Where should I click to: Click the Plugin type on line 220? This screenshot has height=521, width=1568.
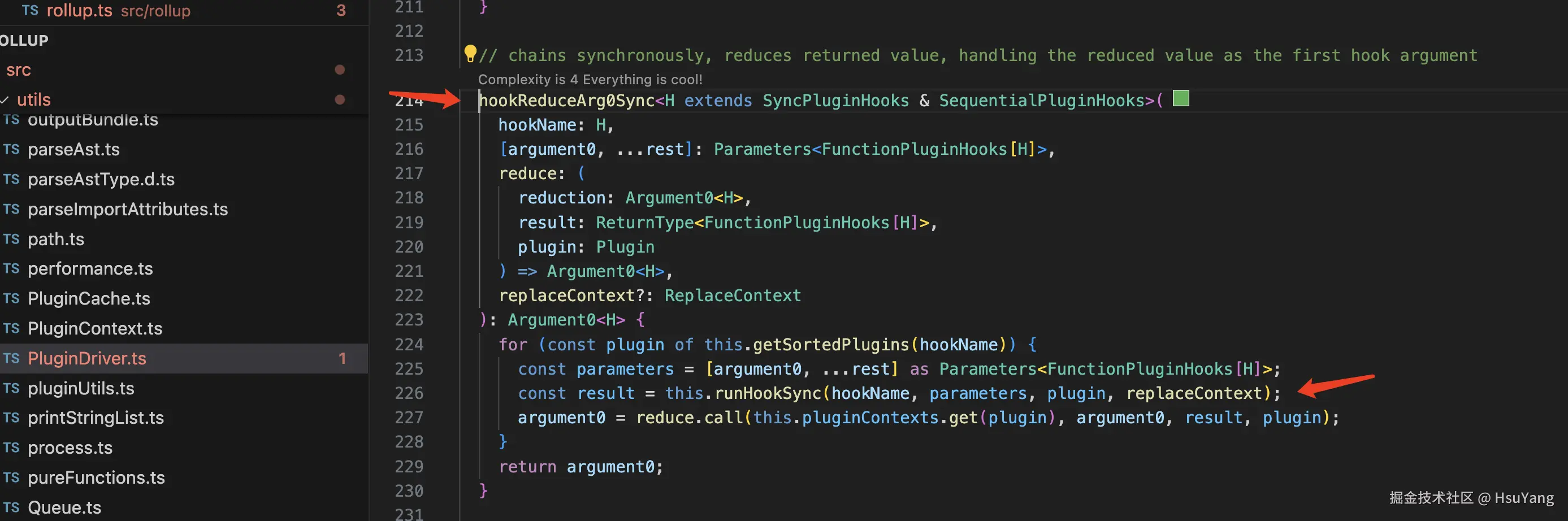pos(625,246)
